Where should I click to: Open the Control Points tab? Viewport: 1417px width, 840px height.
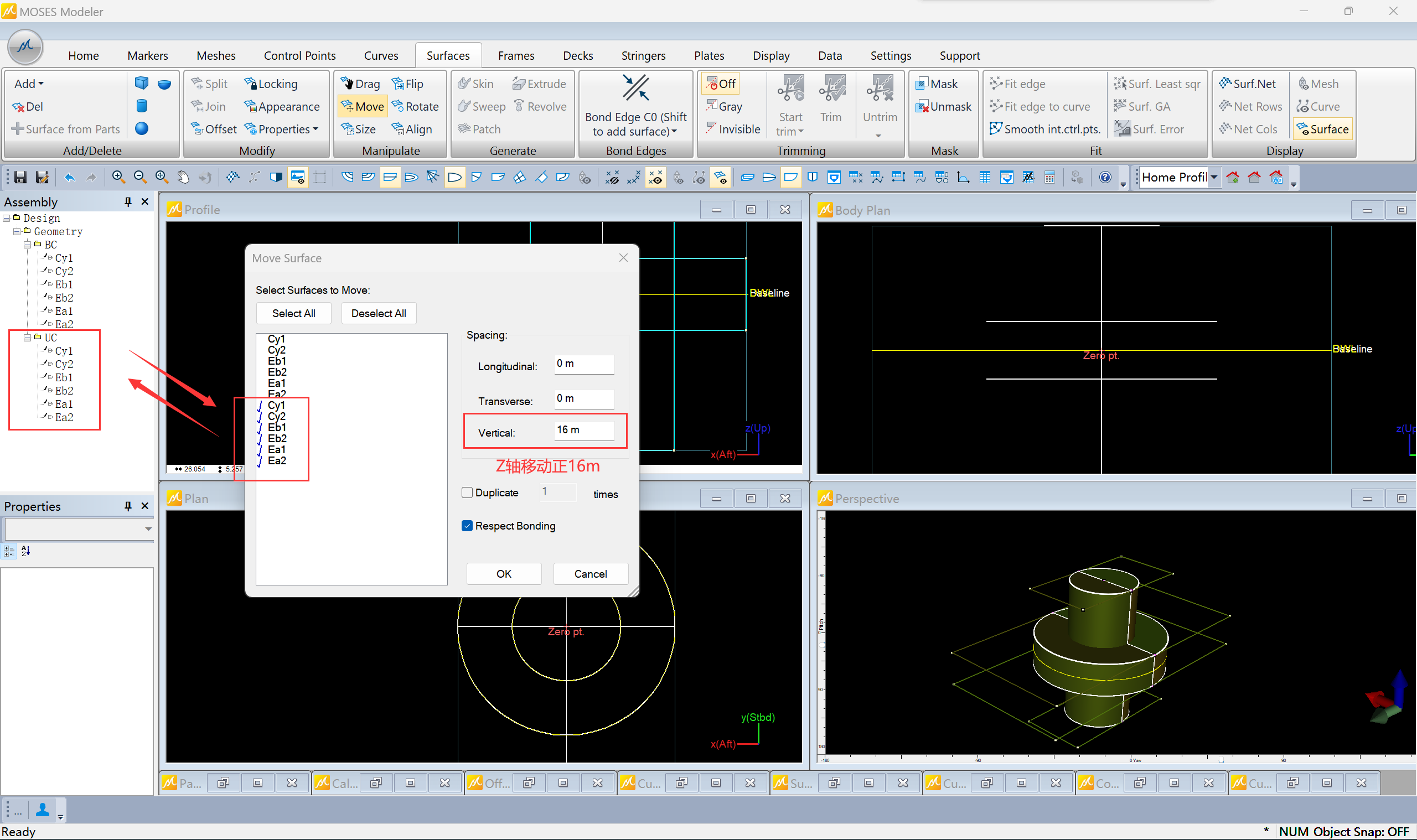point(299,55)
